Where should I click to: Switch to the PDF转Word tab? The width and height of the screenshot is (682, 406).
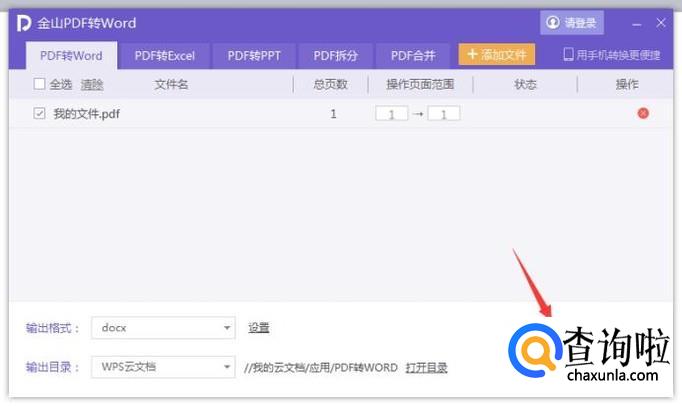[x=71, y=56]
